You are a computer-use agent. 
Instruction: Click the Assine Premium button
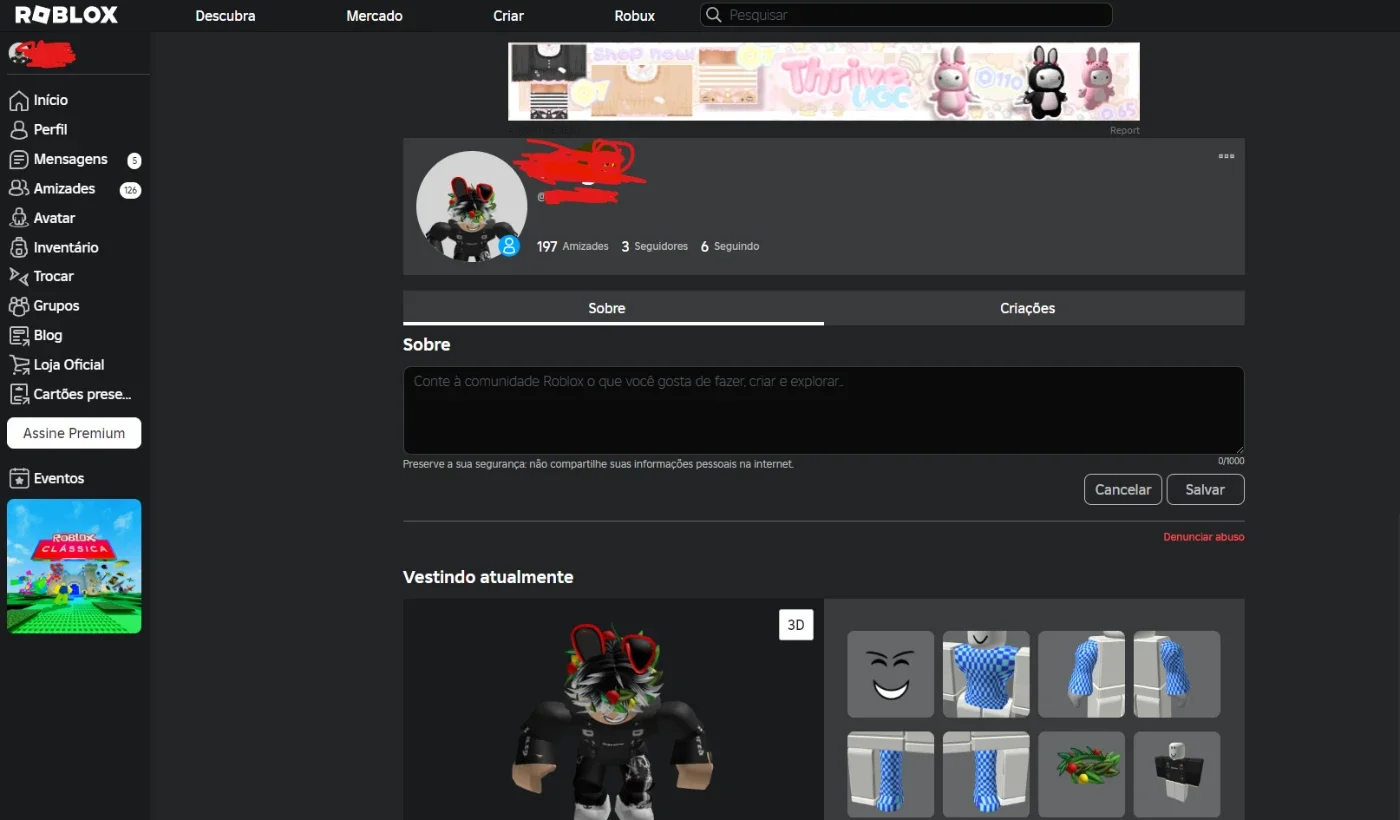click(74, 433)
